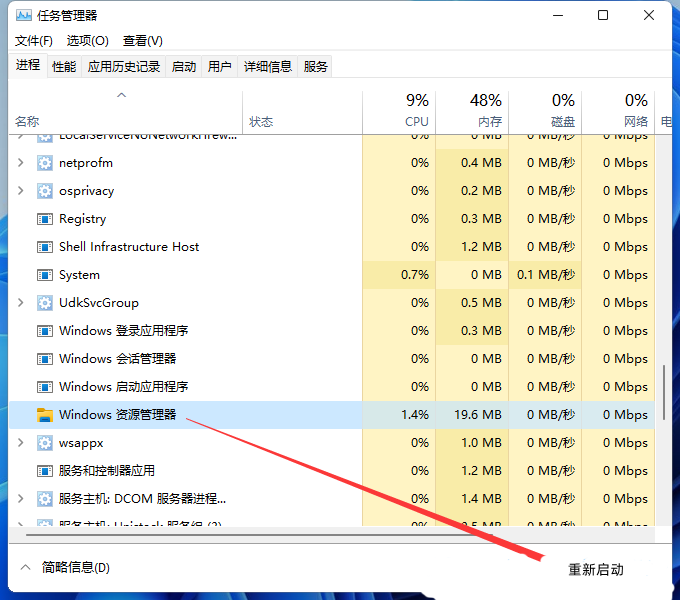Click the System process icon
Screen dimensions: 680x600
pos(44,275)
